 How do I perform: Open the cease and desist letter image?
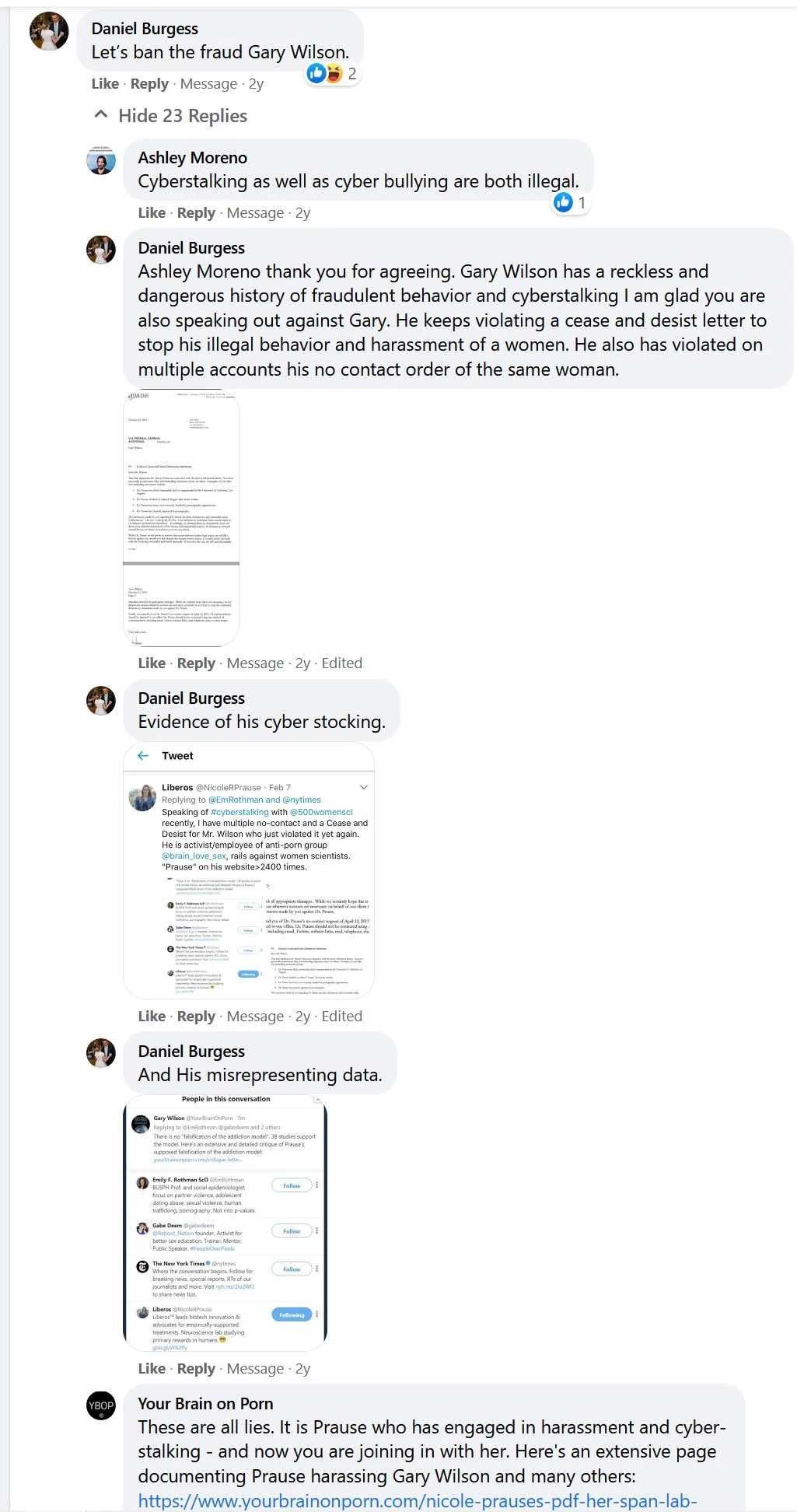181,518
